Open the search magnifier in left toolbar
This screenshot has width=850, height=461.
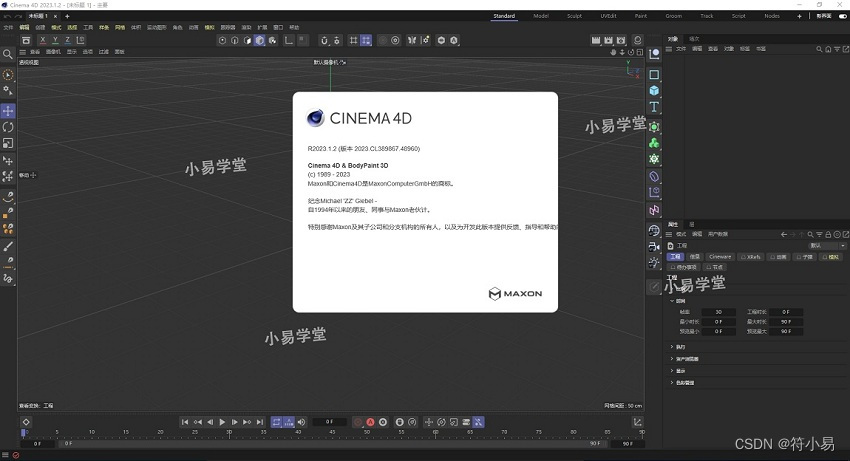click(8, 54)
